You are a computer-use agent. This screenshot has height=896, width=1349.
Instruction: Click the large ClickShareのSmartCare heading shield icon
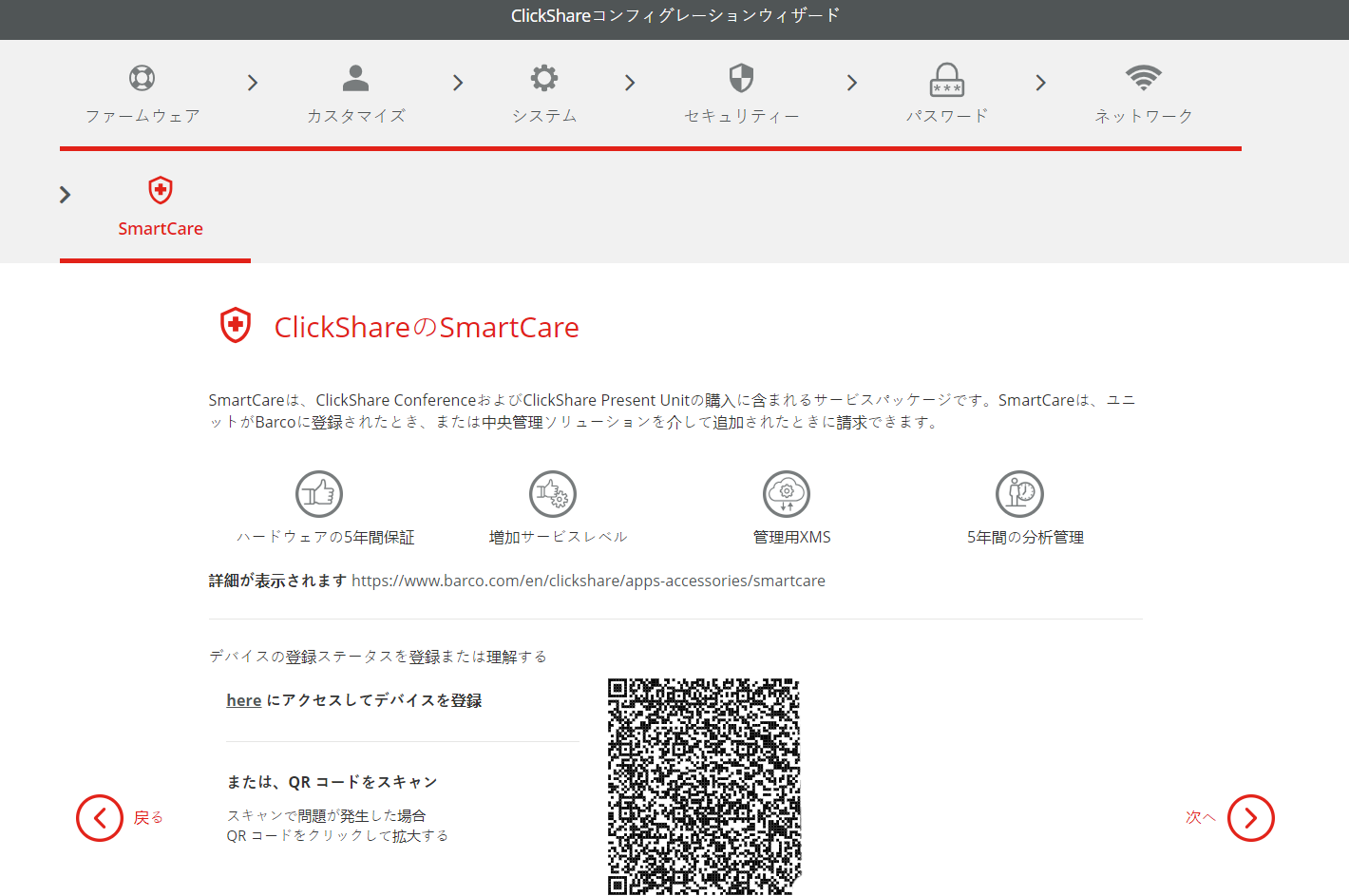236,326
